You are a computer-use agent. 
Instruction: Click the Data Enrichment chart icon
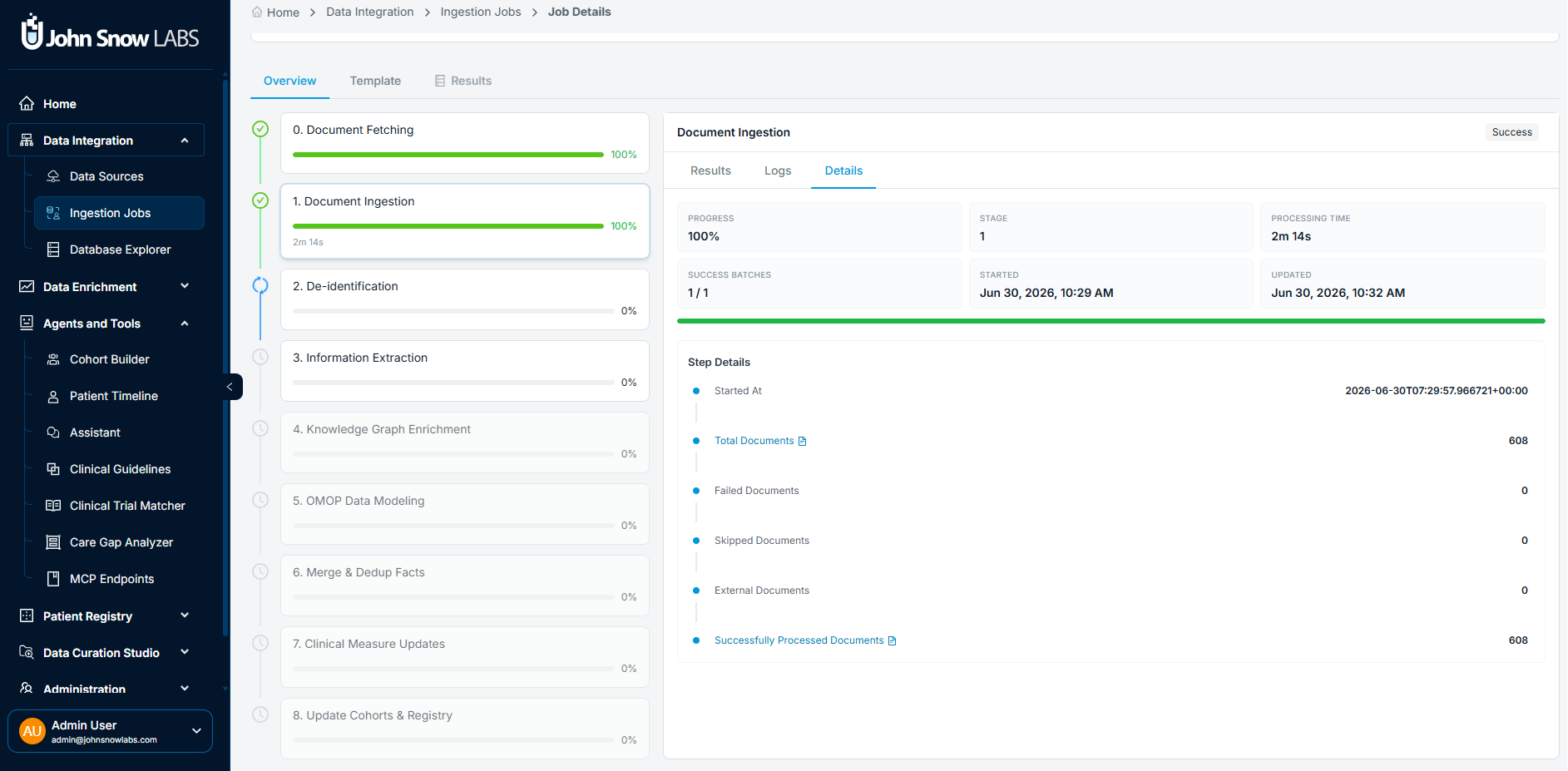[27, 286]
